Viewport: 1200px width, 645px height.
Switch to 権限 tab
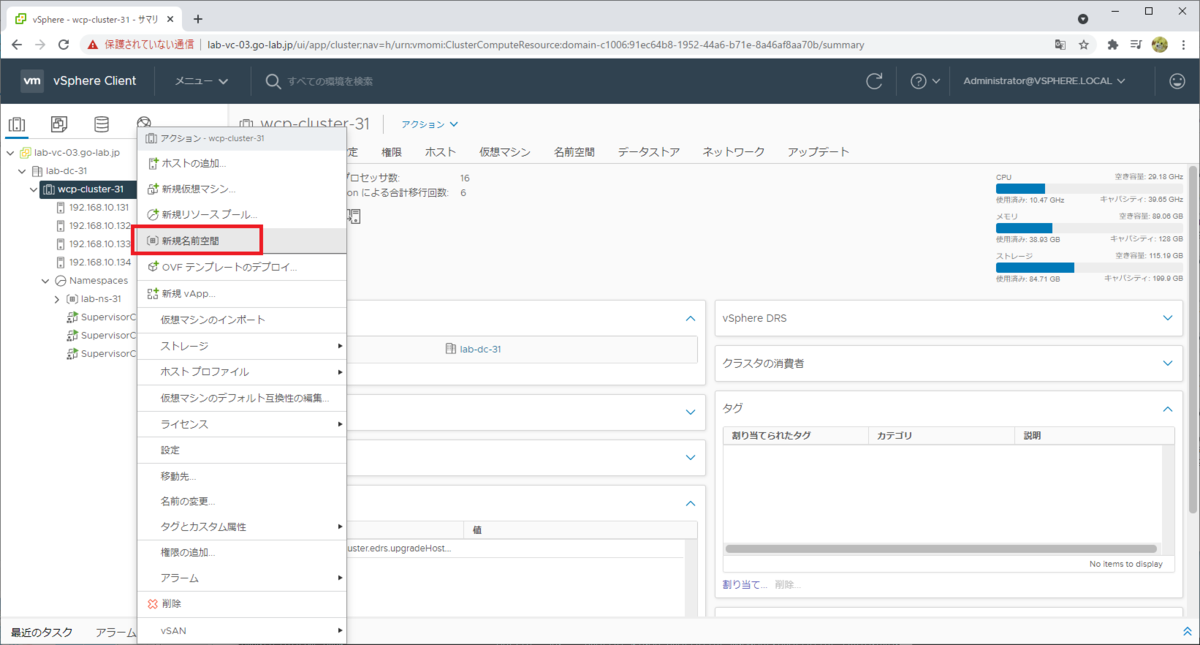(x=392, y=152)
